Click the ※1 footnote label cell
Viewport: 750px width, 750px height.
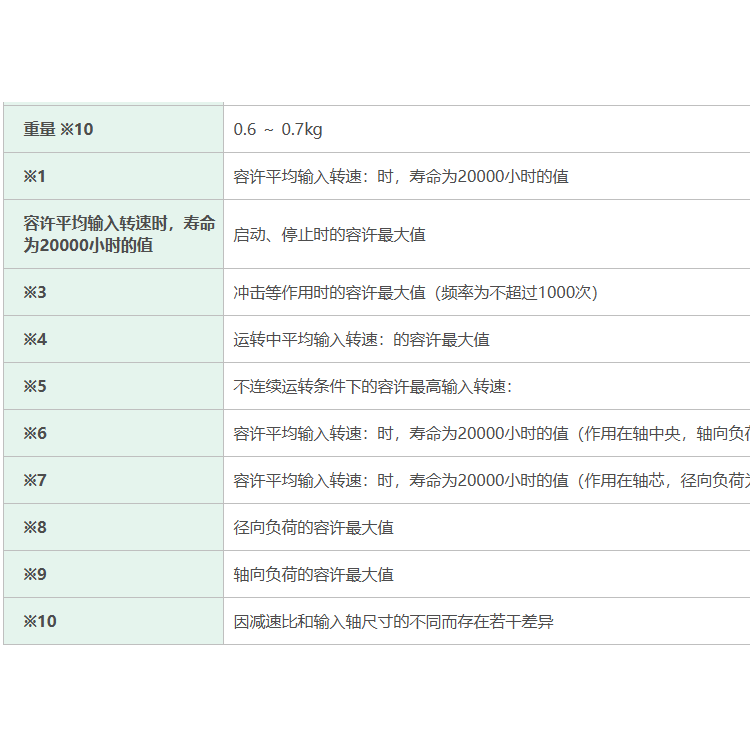(x=35, y=176)
